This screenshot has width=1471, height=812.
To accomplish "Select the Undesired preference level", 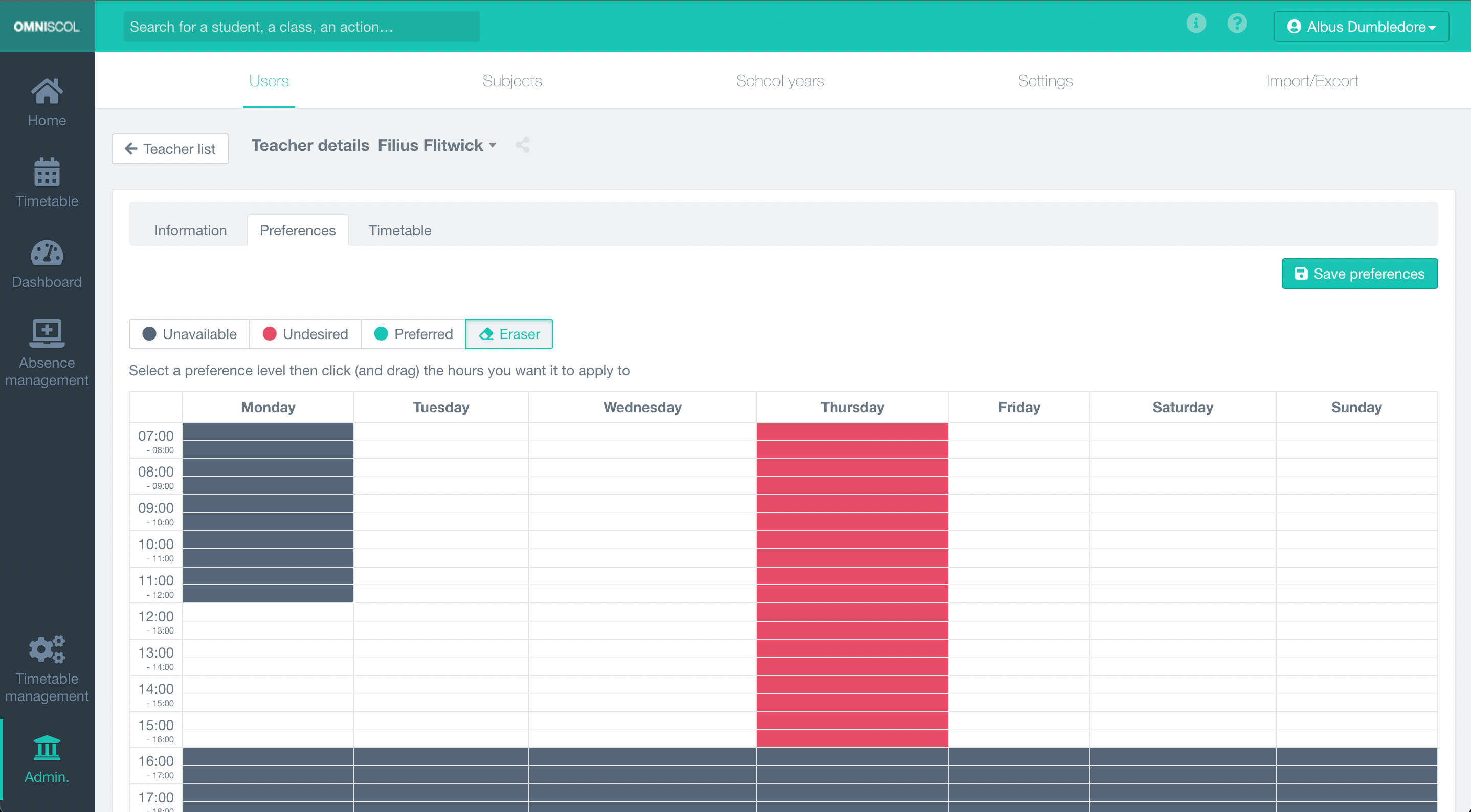I will click(305, 334).
